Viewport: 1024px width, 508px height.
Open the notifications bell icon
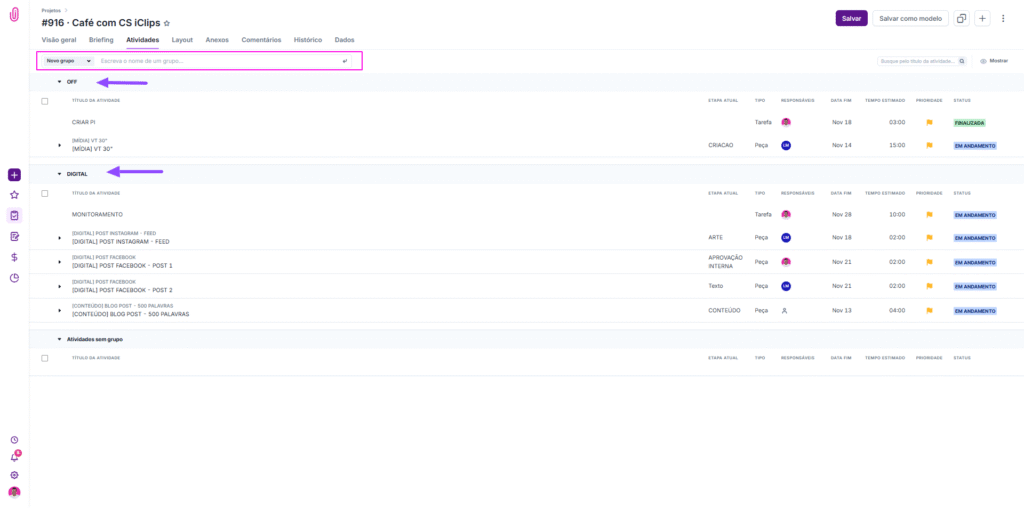coord(14,457)
